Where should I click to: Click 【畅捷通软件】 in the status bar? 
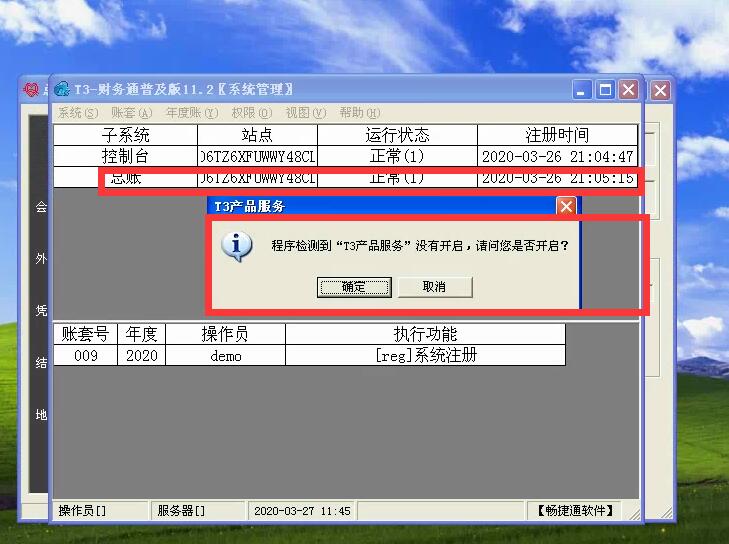(575, 511)
